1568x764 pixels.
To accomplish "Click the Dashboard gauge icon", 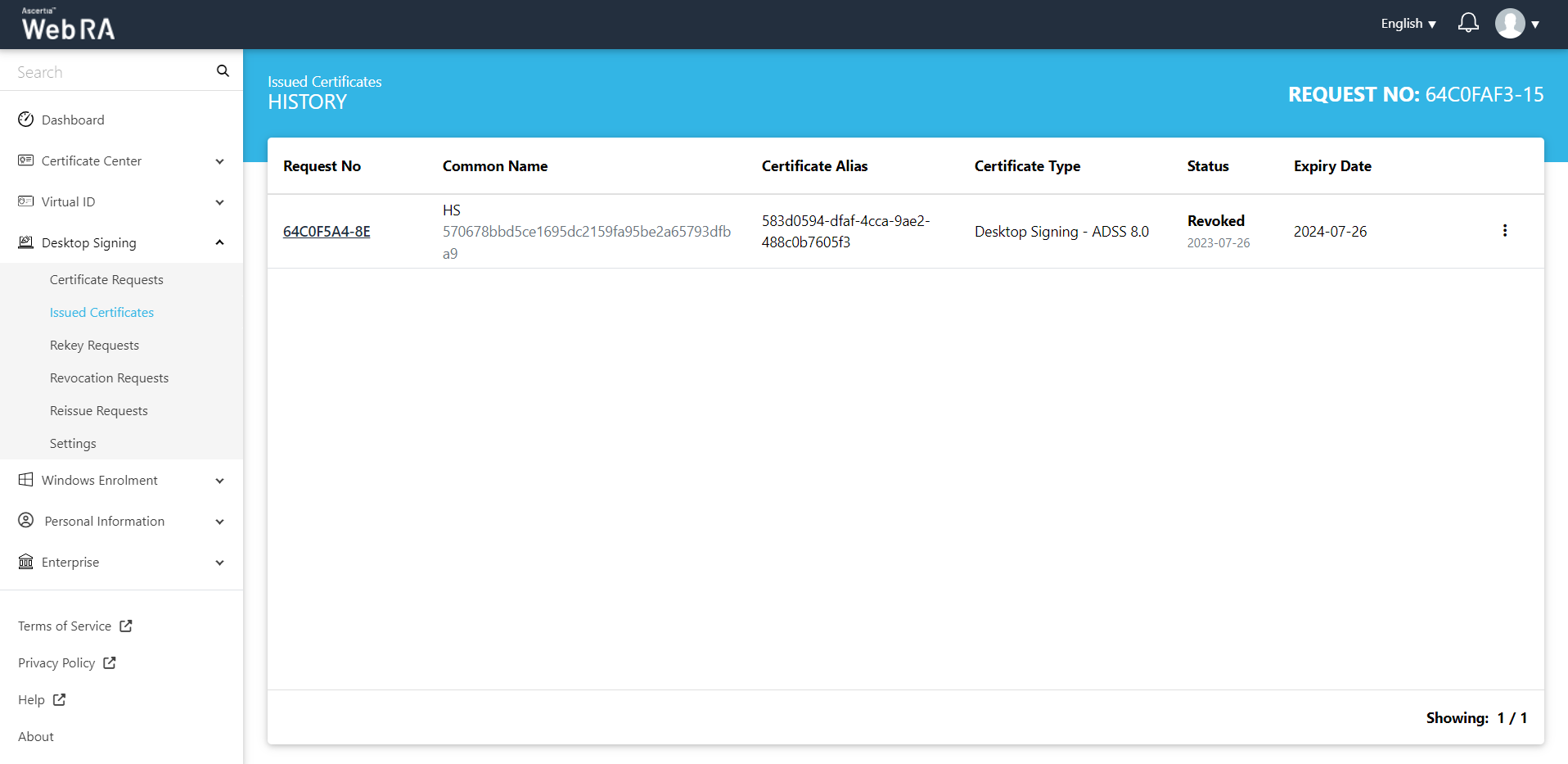I will [26, 120].
